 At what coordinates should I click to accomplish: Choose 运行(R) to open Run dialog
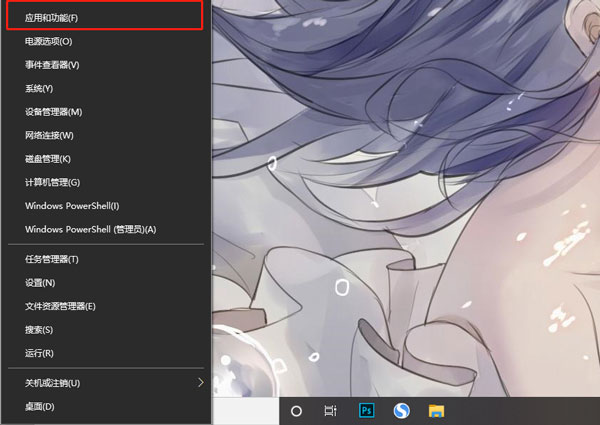click(x=39, y=353)
